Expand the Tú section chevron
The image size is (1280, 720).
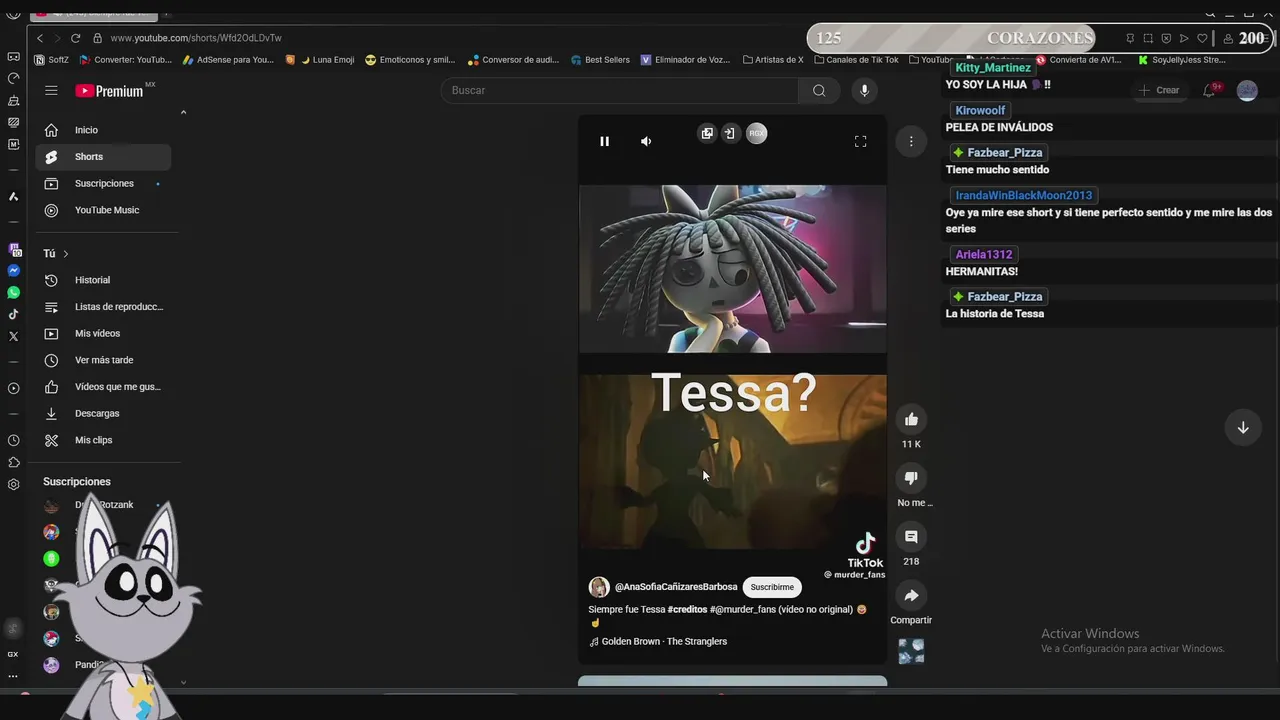[x=66, y=254]
